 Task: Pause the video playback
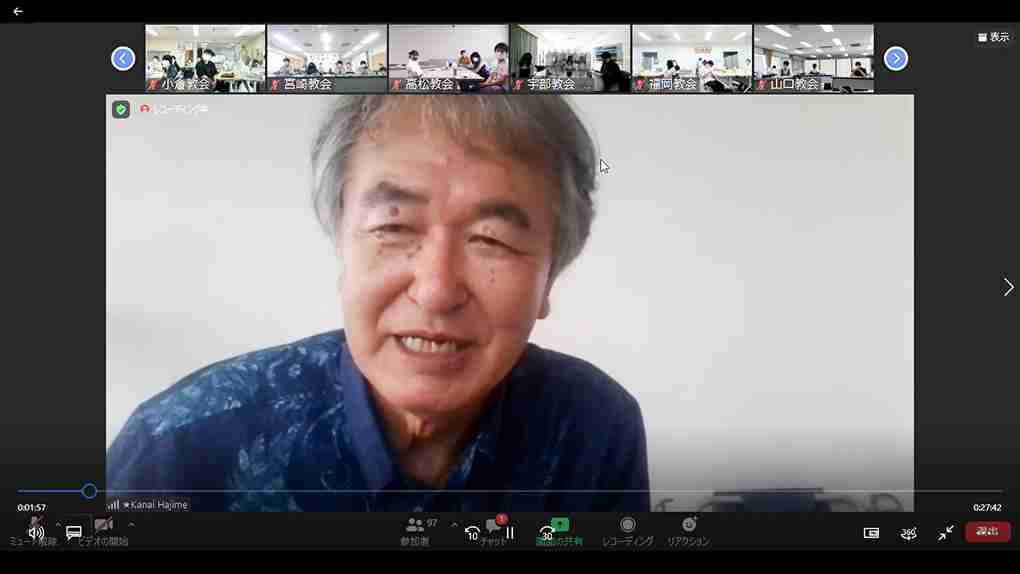coord(510,533)
